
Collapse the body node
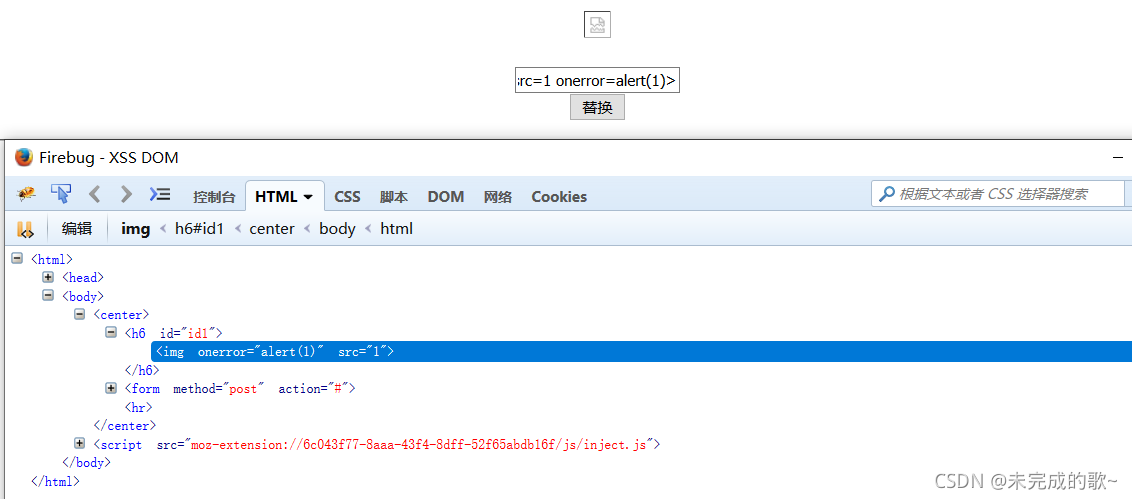[48, 295]
